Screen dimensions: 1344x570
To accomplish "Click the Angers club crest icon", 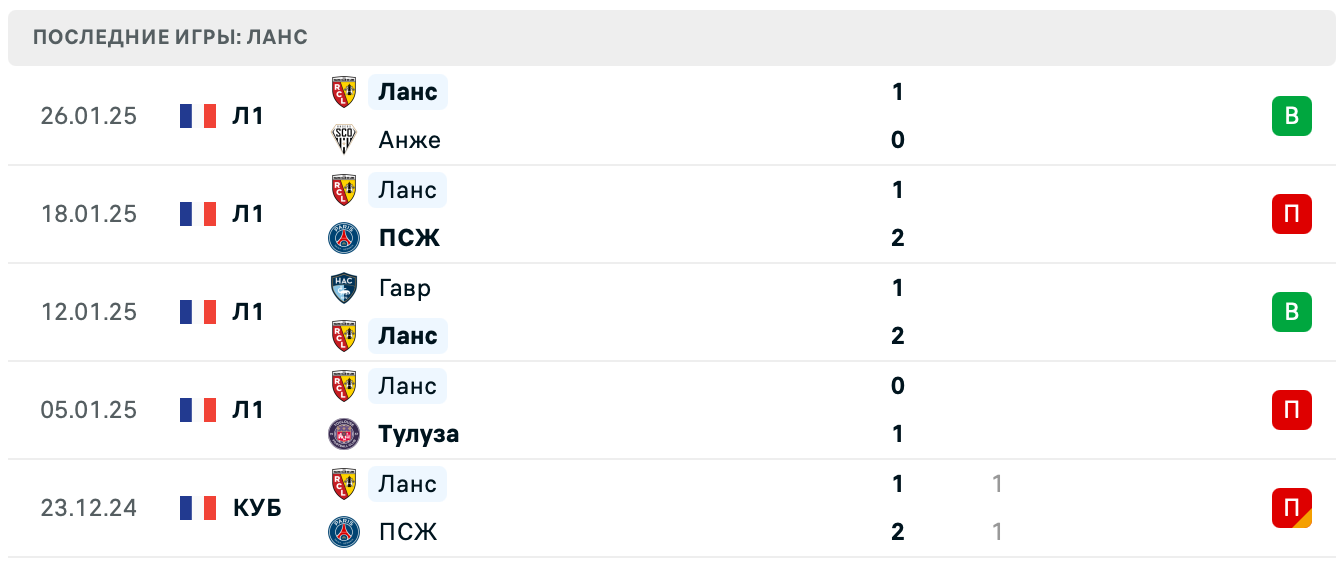I will pyautogui.click(x=344, y=140).
